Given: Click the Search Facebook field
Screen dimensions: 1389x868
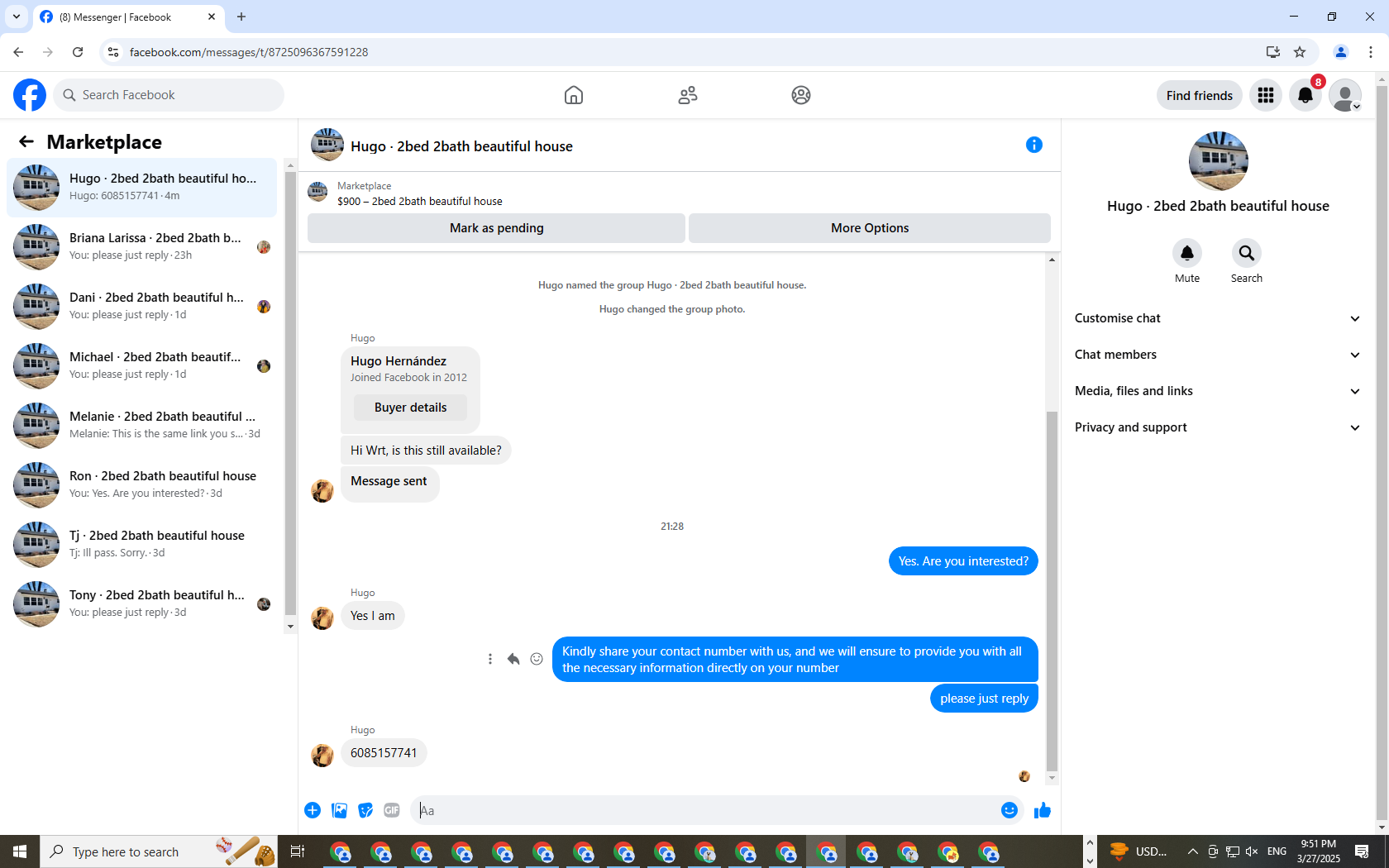Looking at the screenshot, I should point(169,95).
